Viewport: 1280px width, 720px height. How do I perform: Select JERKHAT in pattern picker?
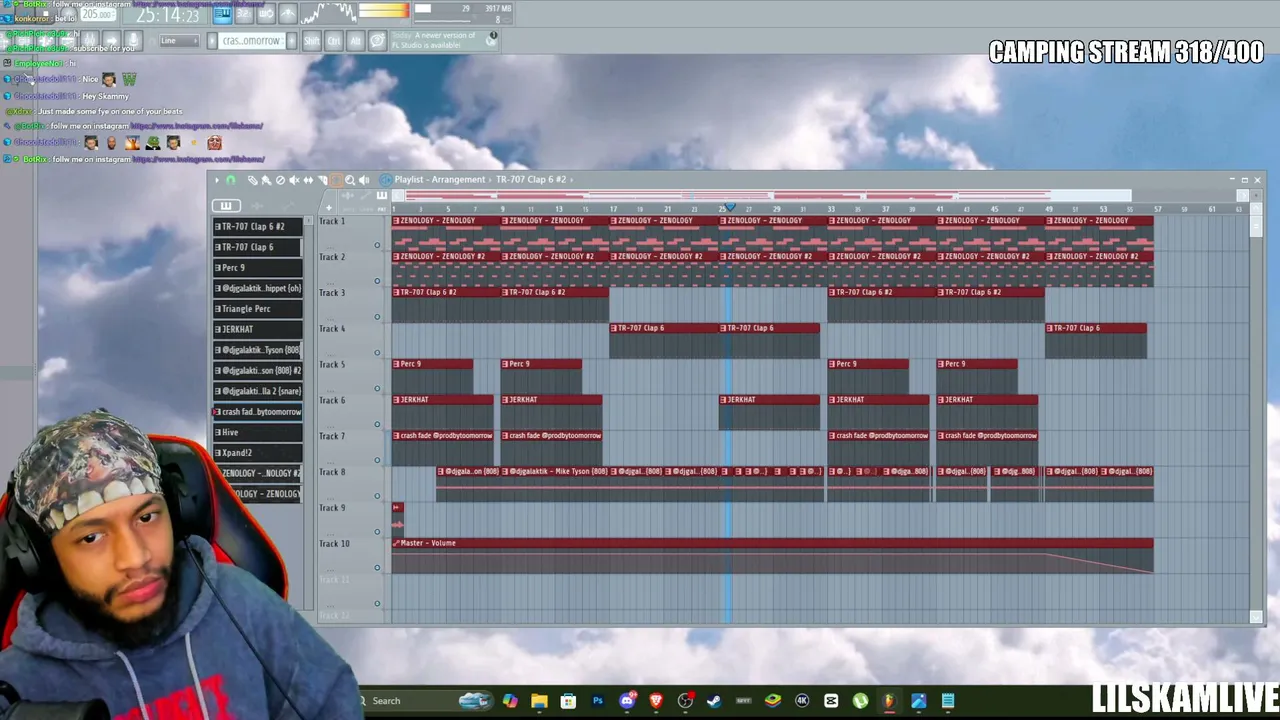click(x=257, y=329)
